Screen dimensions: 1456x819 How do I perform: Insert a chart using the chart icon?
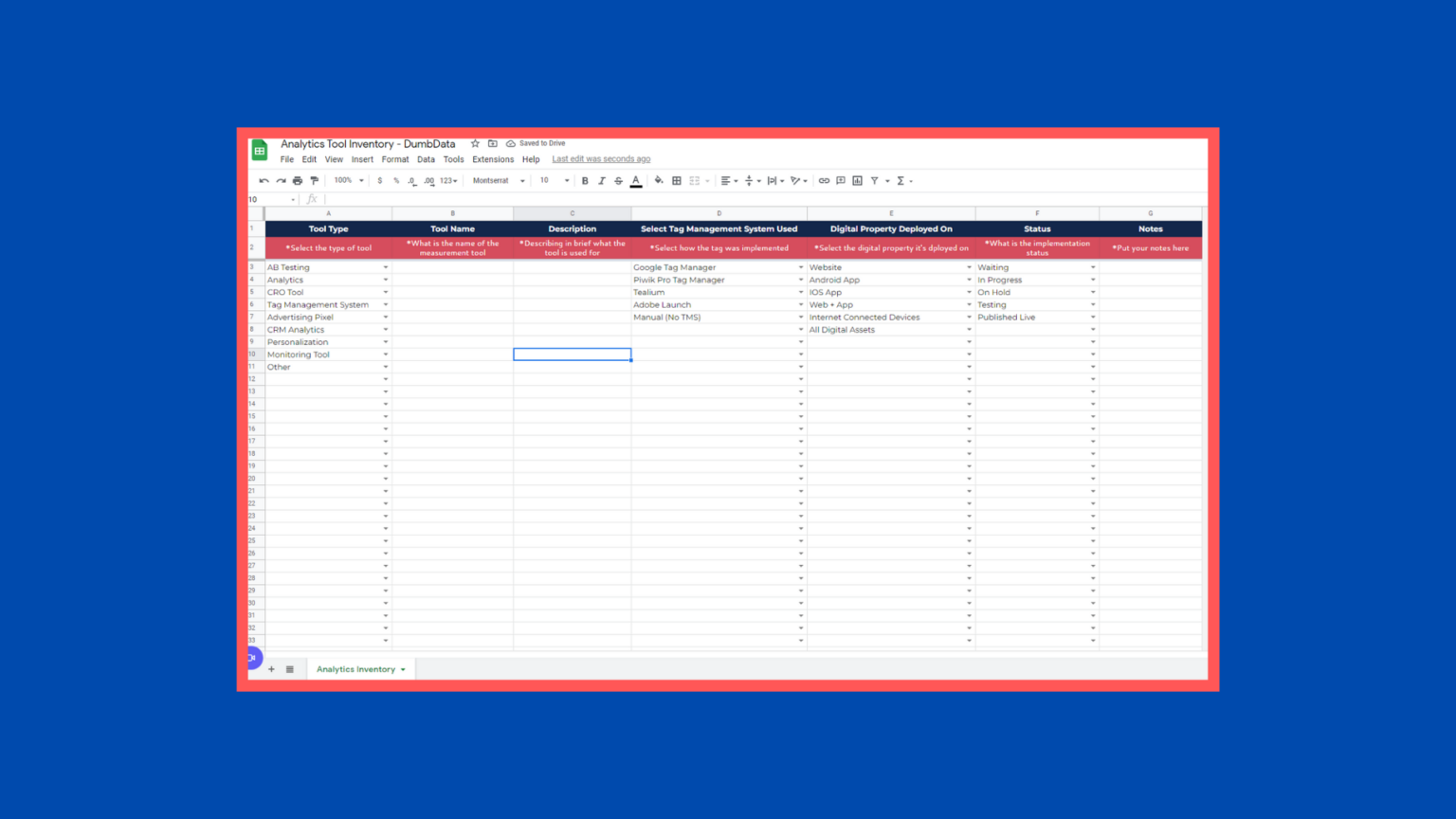(x=857, y=180)
